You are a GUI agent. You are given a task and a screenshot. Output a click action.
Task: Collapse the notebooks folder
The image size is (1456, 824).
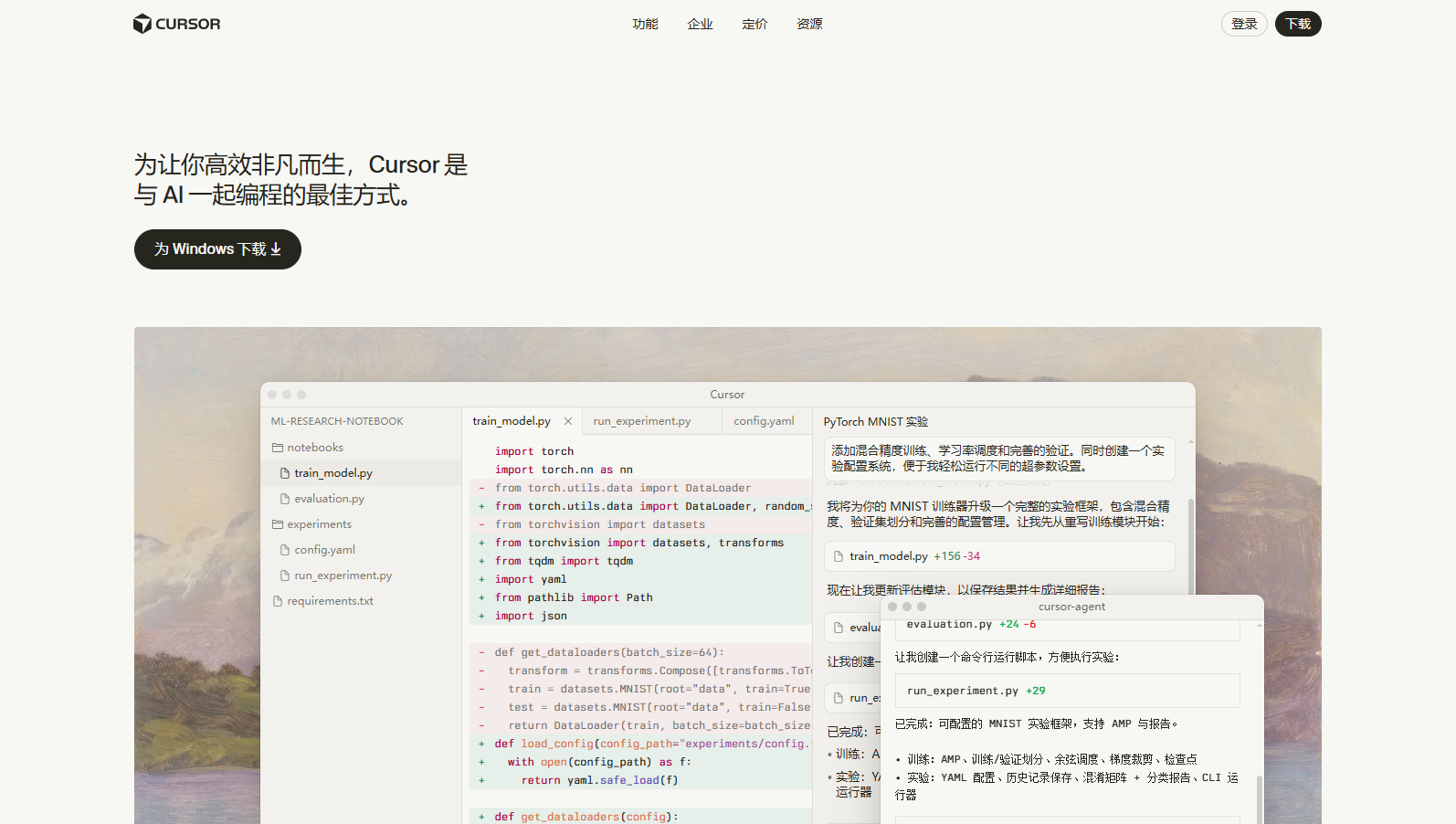278,448
